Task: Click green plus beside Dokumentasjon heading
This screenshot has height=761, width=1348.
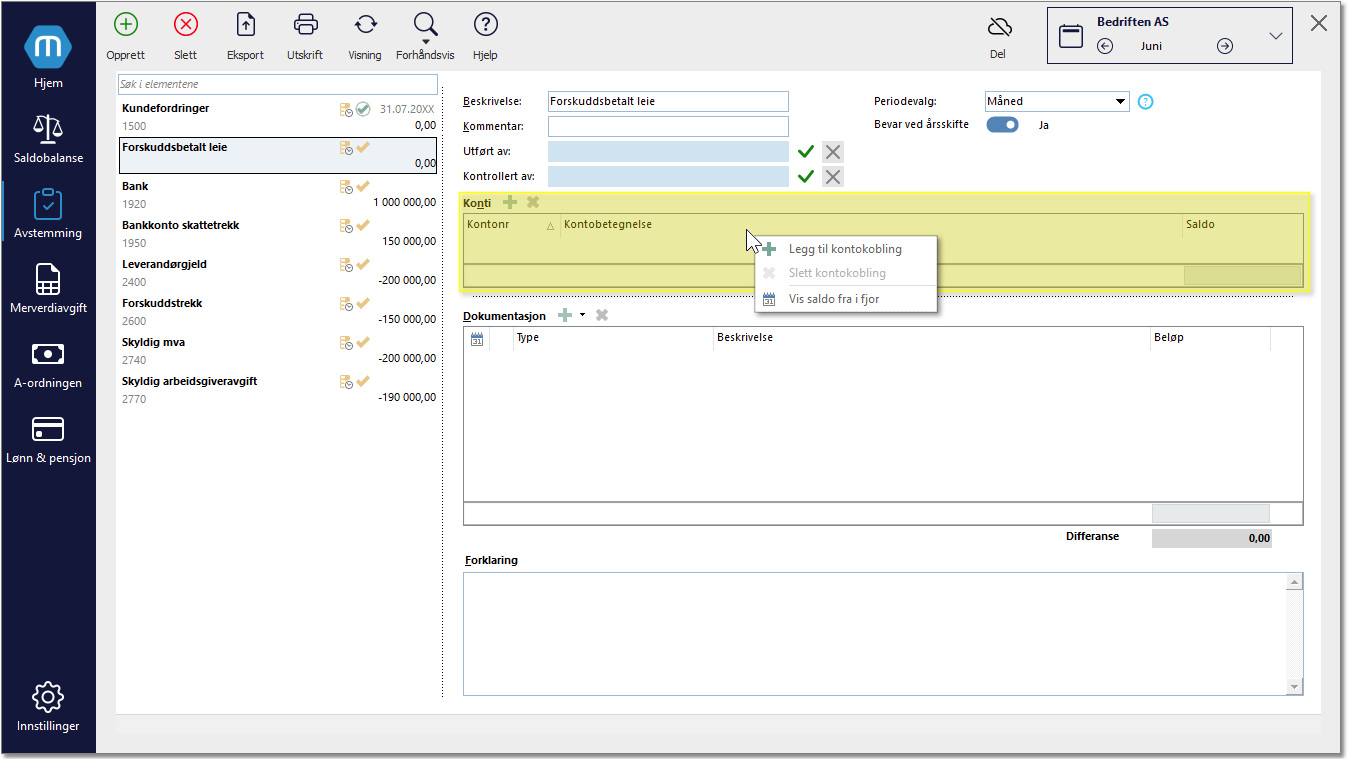Action: pos(565,315)
